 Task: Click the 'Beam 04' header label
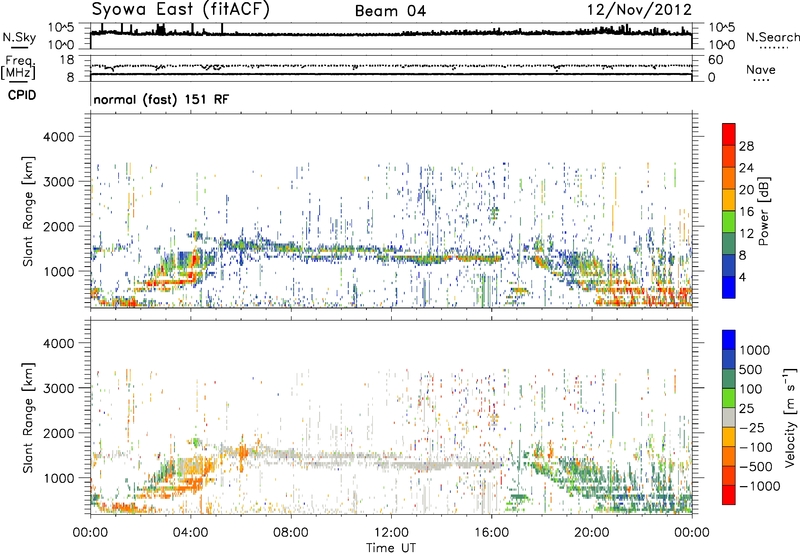[390, 11]
